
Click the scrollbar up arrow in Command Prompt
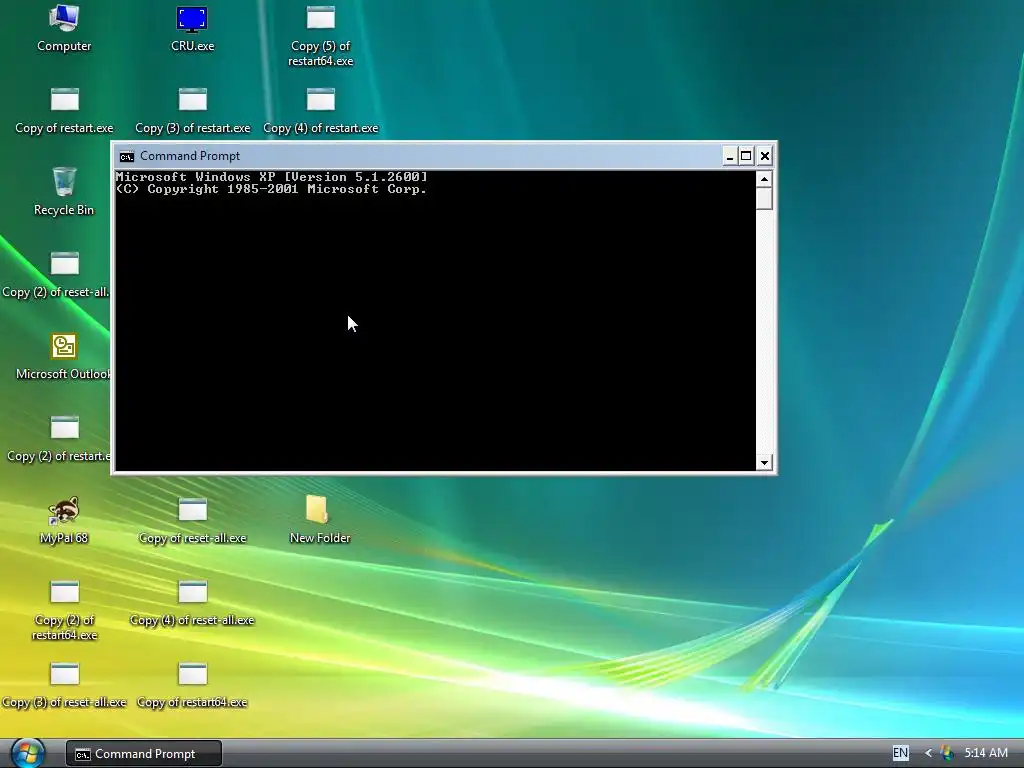[x=764, y=179]
